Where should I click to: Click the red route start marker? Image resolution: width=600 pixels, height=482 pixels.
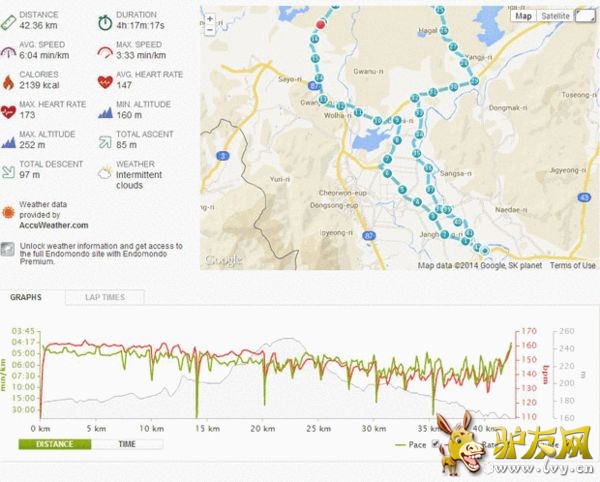[321, 24]
